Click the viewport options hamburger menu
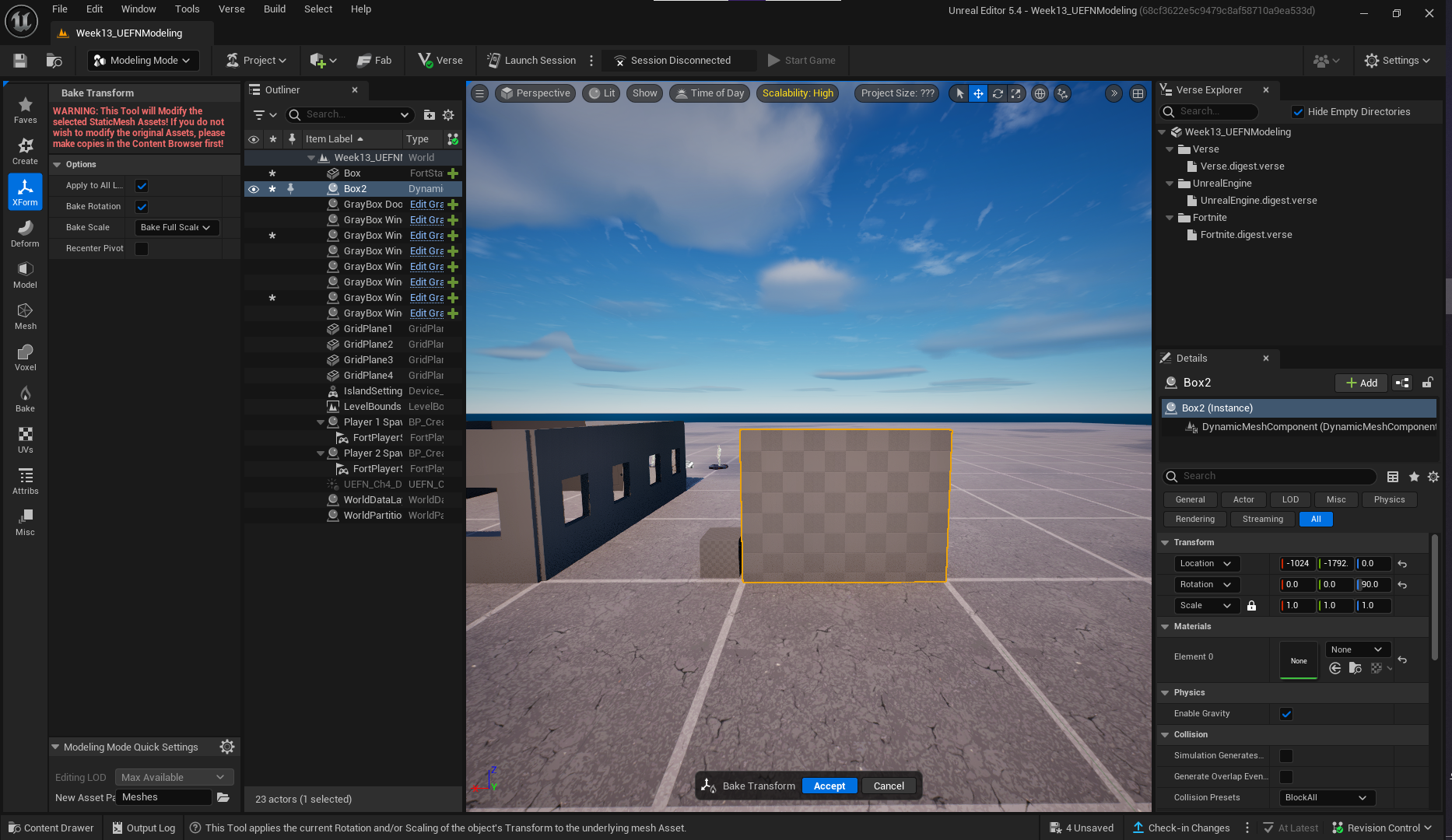 [480, 93]
